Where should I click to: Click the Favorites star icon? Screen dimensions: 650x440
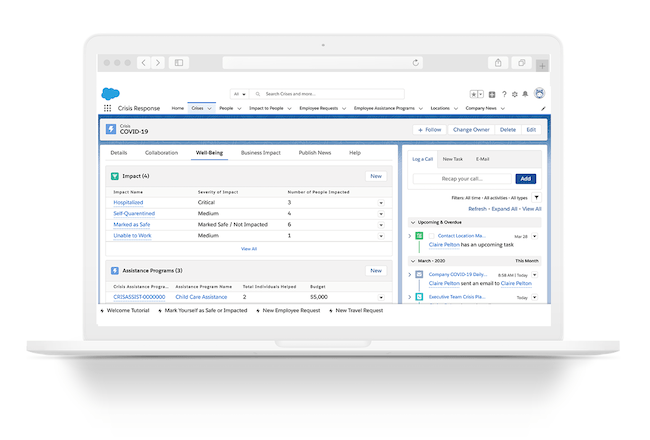point(473,94)
